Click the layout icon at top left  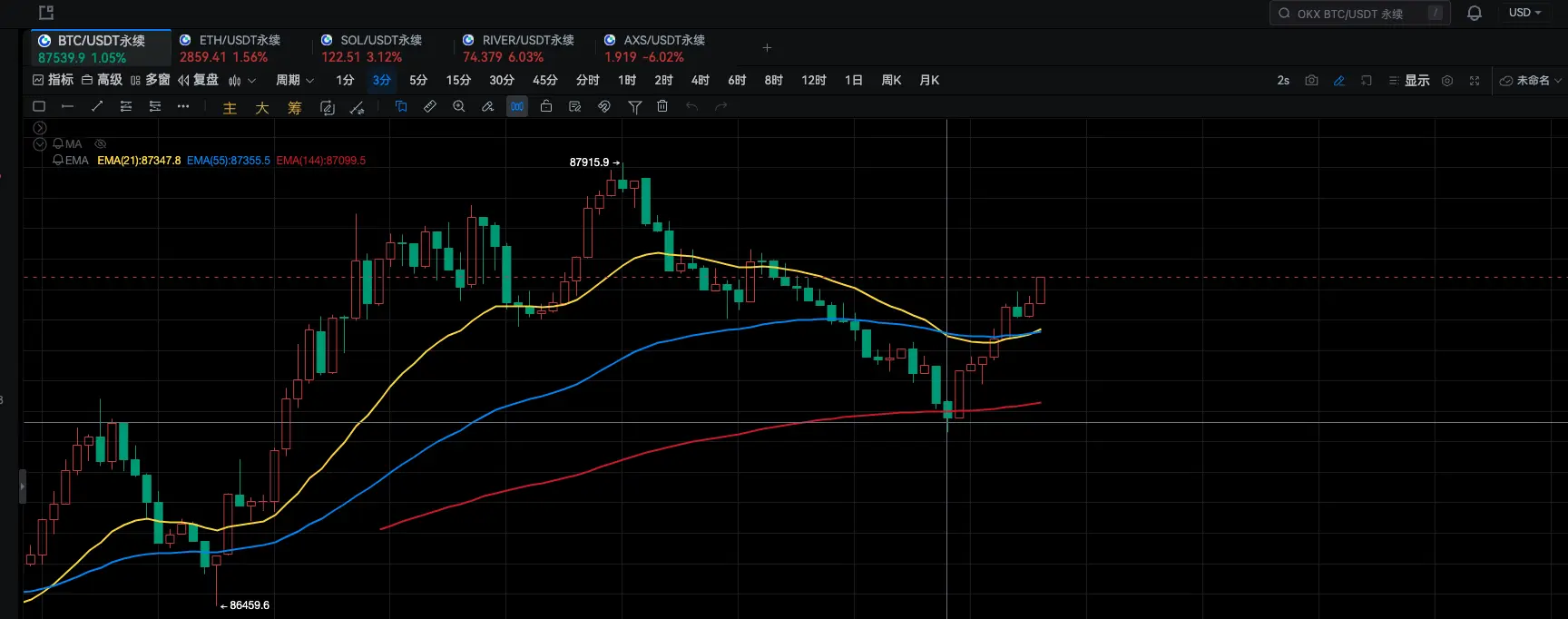(46, 13)
